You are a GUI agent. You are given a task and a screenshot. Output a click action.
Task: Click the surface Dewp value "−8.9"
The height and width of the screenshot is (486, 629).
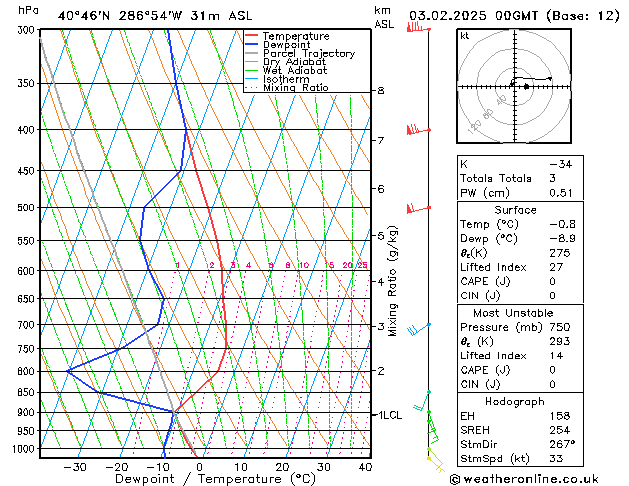[x=562, y=239]
